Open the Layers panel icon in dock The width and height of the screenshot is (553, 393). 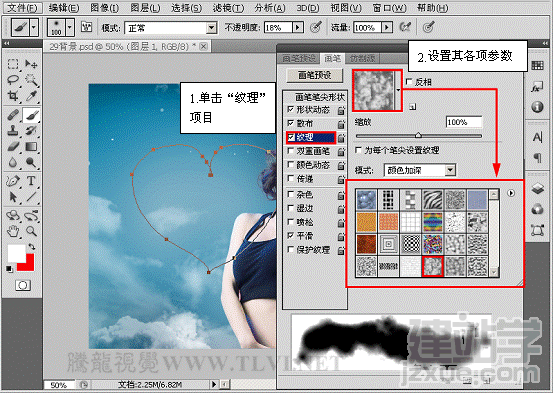pos(537,188)
